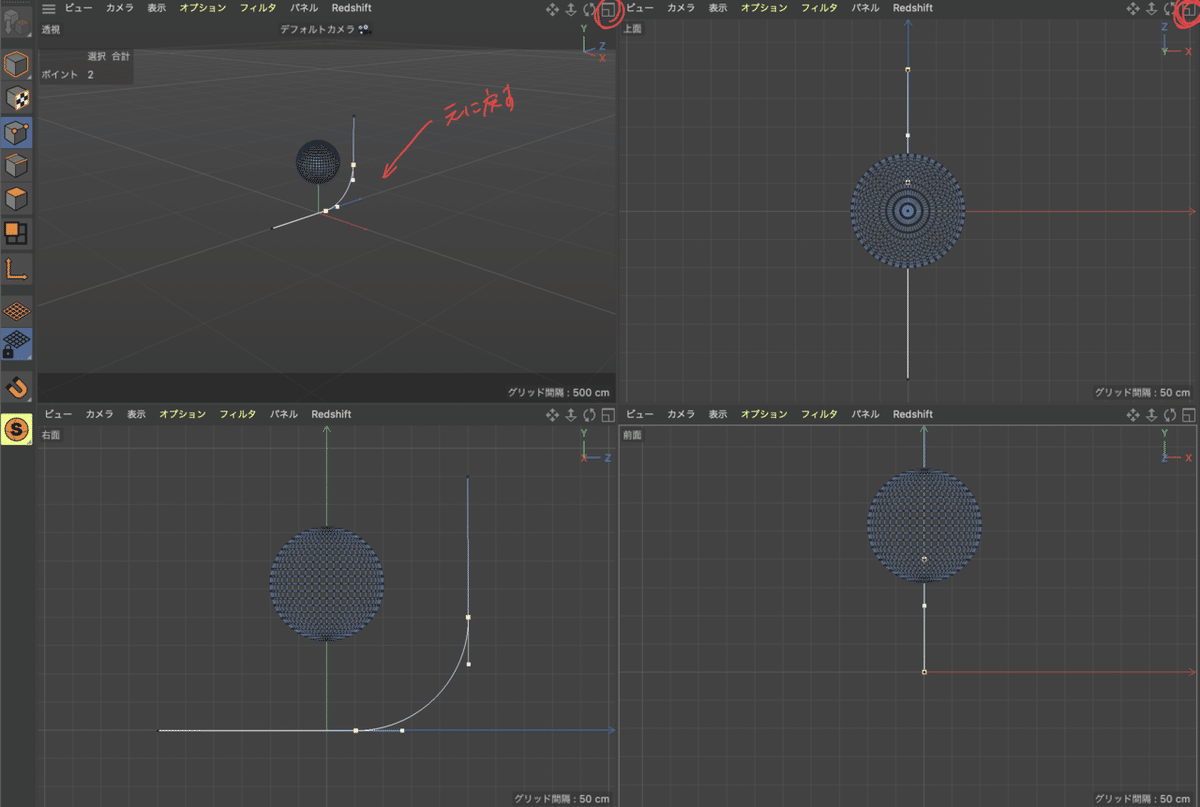Click the rotate icon in the 右面 view
This screenshot has width=1200, height=807.
click(590, 414)
